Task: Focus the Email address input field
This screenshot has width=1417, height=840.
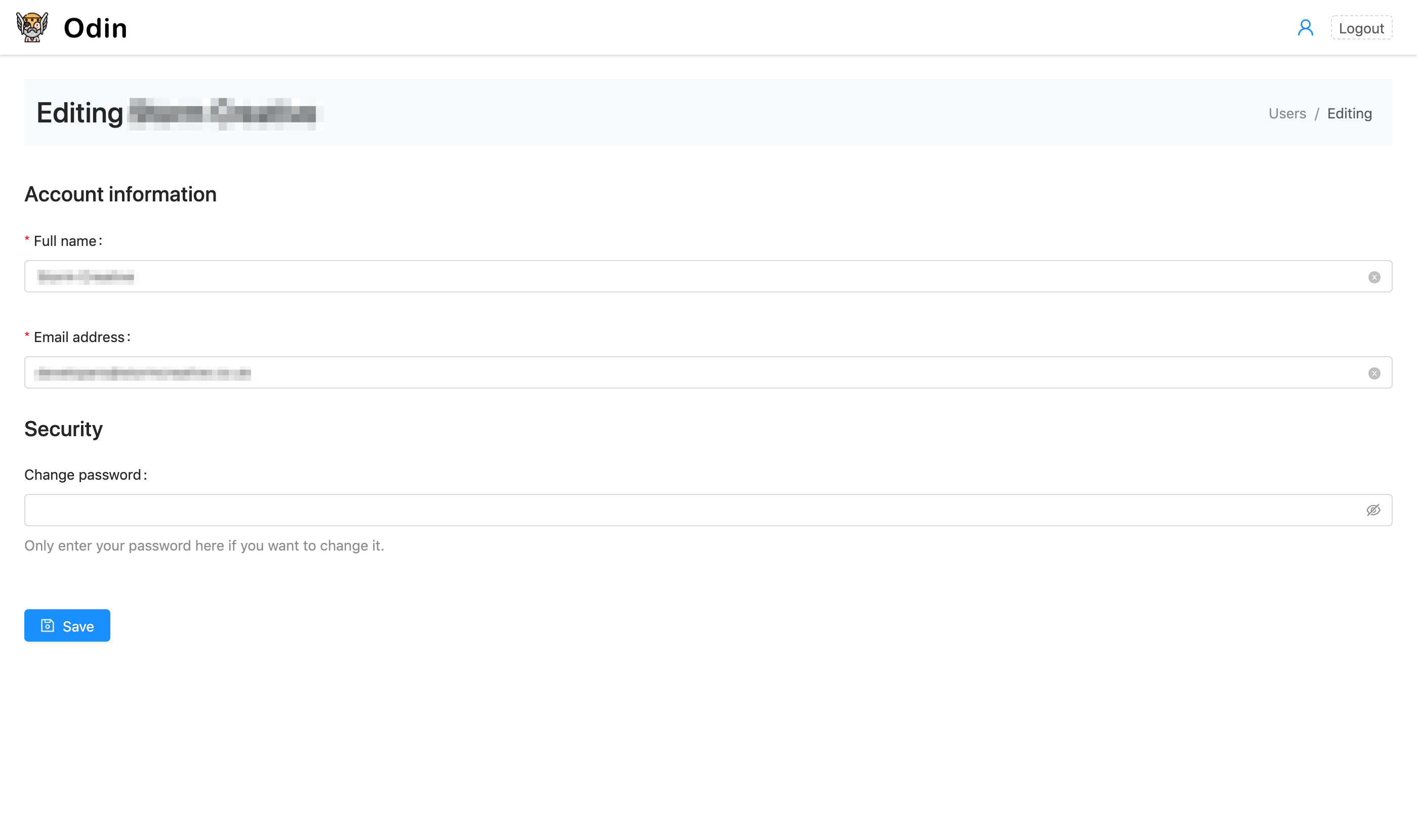Action: point(707,372)
